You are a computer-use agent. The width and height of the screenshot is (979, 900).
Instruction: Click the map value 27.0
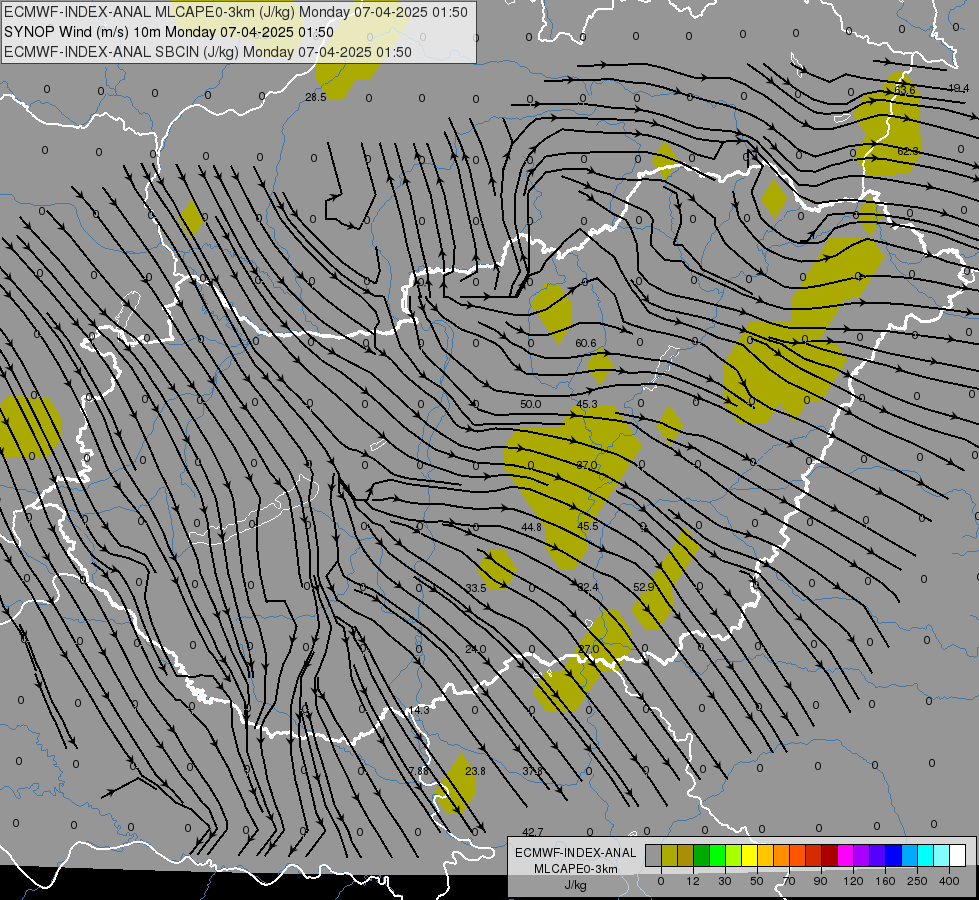click(x=588, y=650)
